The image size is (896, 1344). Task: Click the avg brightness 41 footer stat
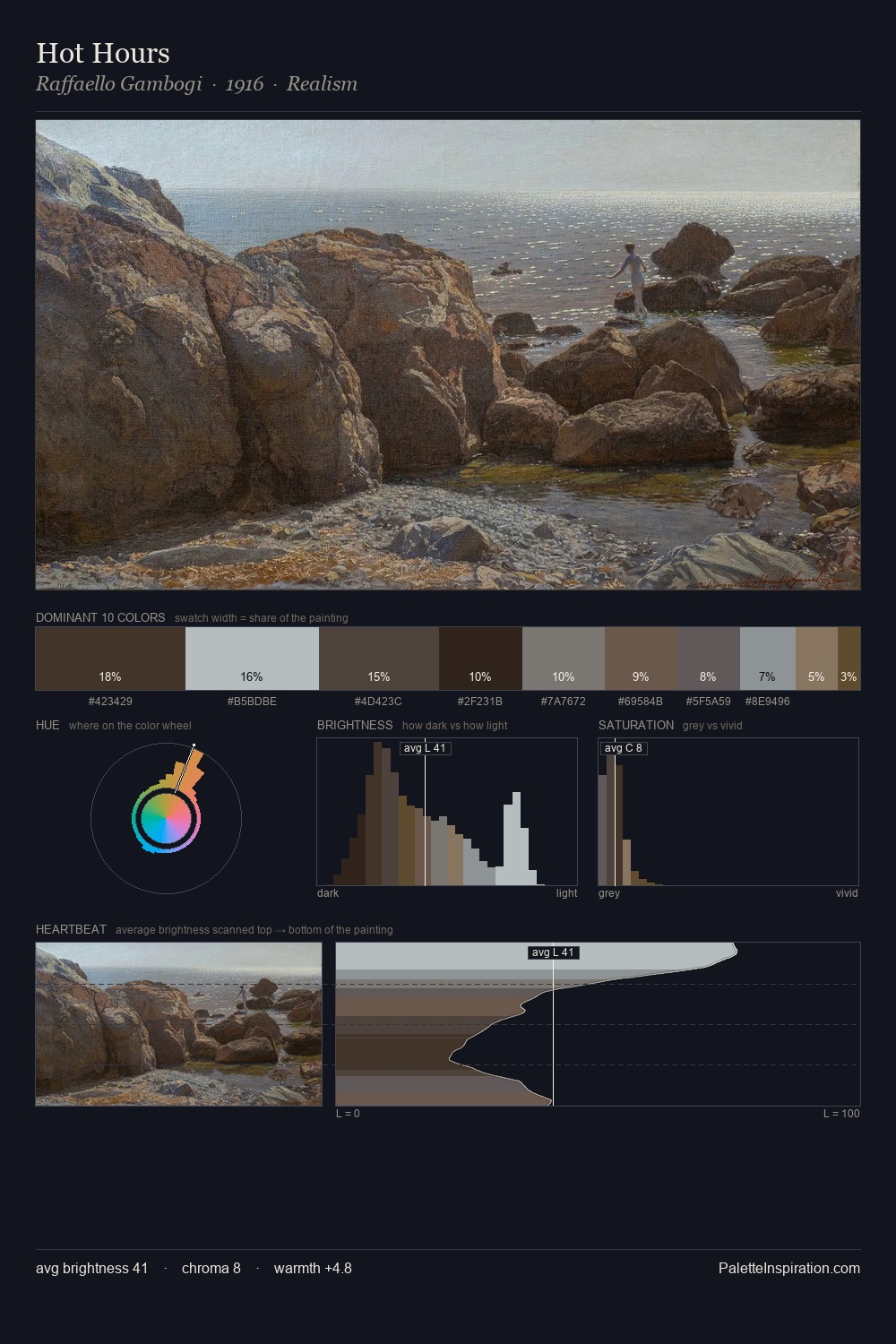coord(92,1268)
